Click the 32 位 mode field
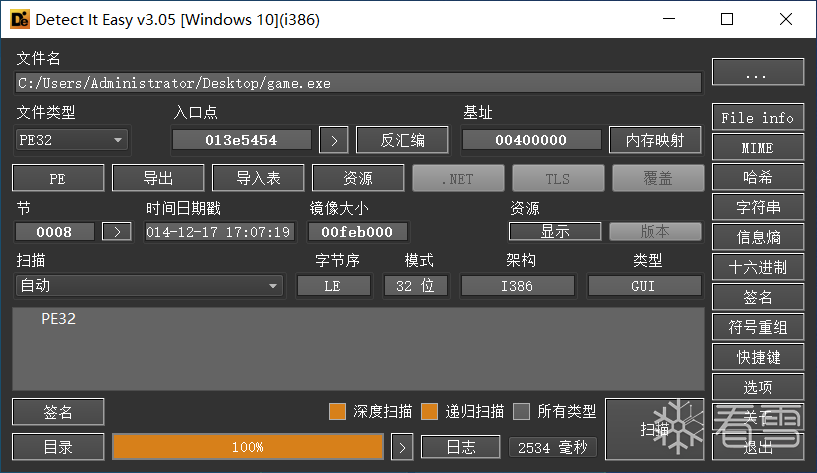The width and height of the screenshot is (817, 473). coord(415,286)
